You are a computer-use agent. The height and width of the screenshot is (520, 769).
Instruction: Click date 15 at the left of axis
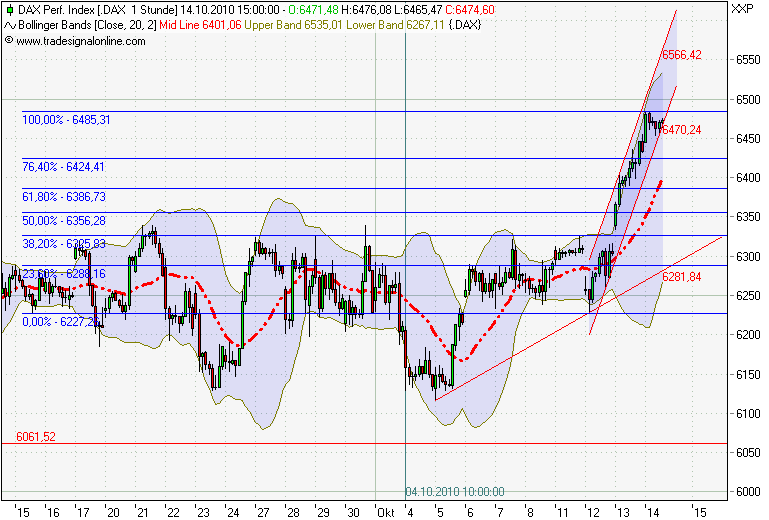(x=23, y=513)
